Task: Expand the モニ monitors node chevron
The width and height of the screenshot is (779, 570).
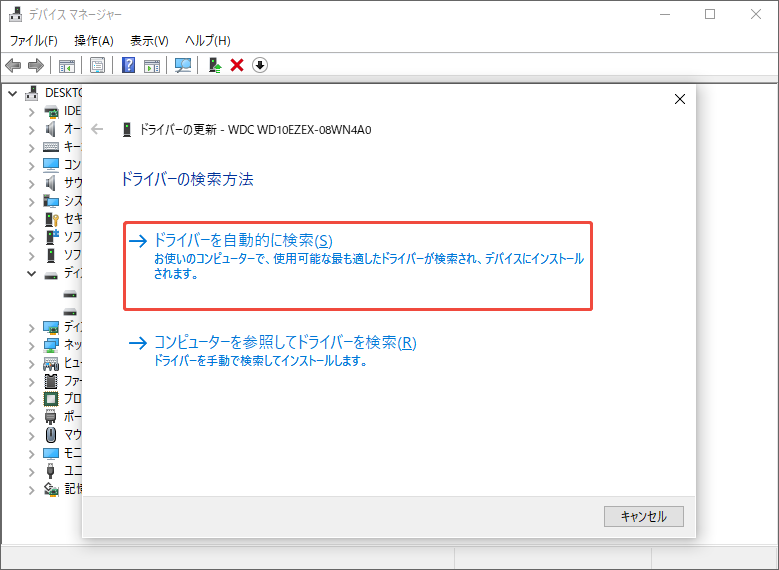Action: pos(32,454)
